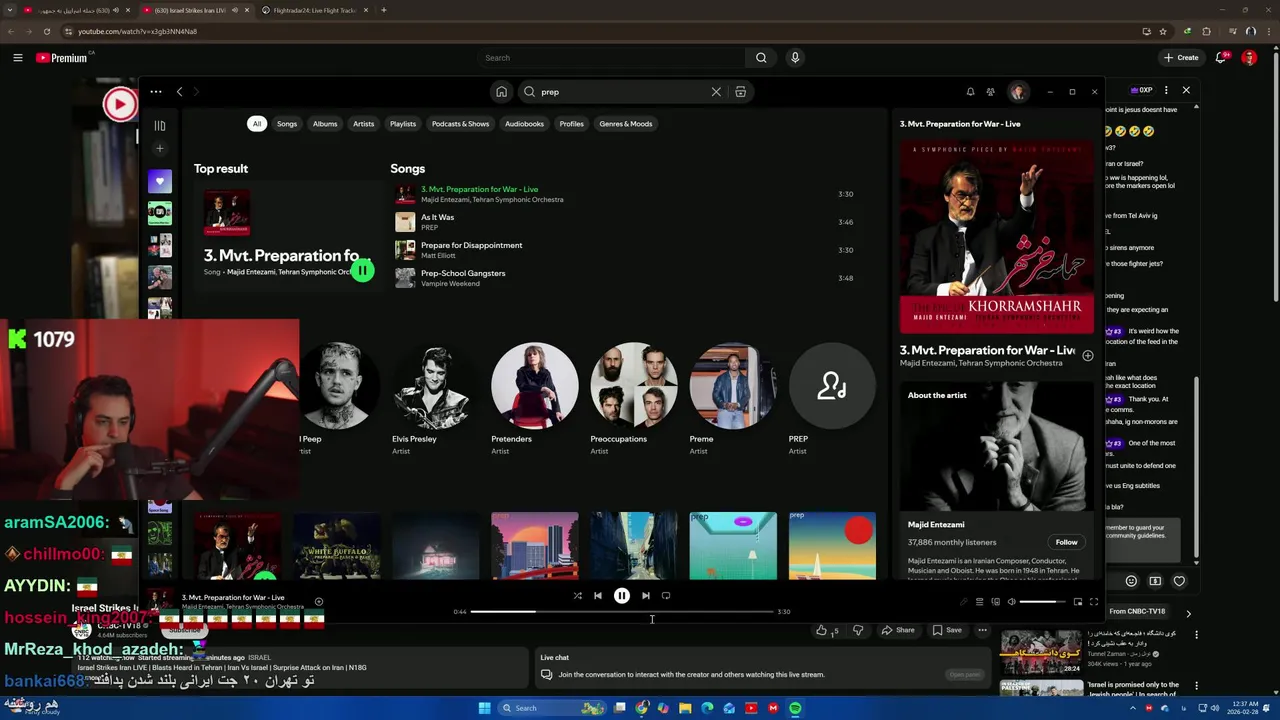Collapse Your Library sidebar icon
The height and width of the screenshot is (720, 1280).
coord(159,126)
